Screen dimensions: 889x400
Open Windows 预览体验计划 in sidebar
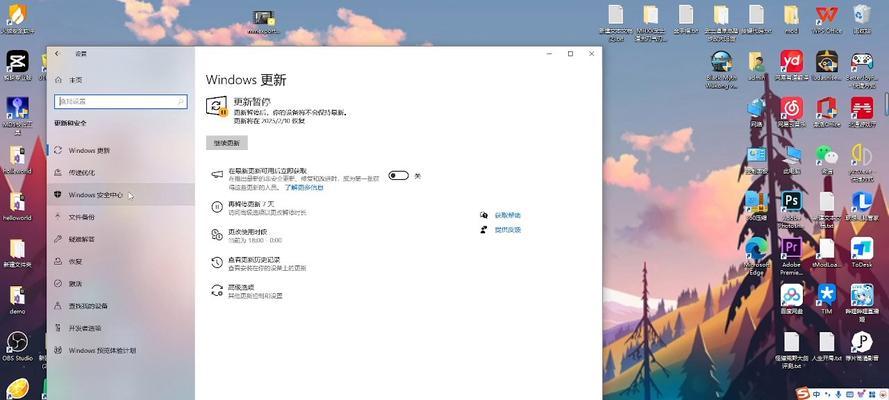click(x=121, y=350)
